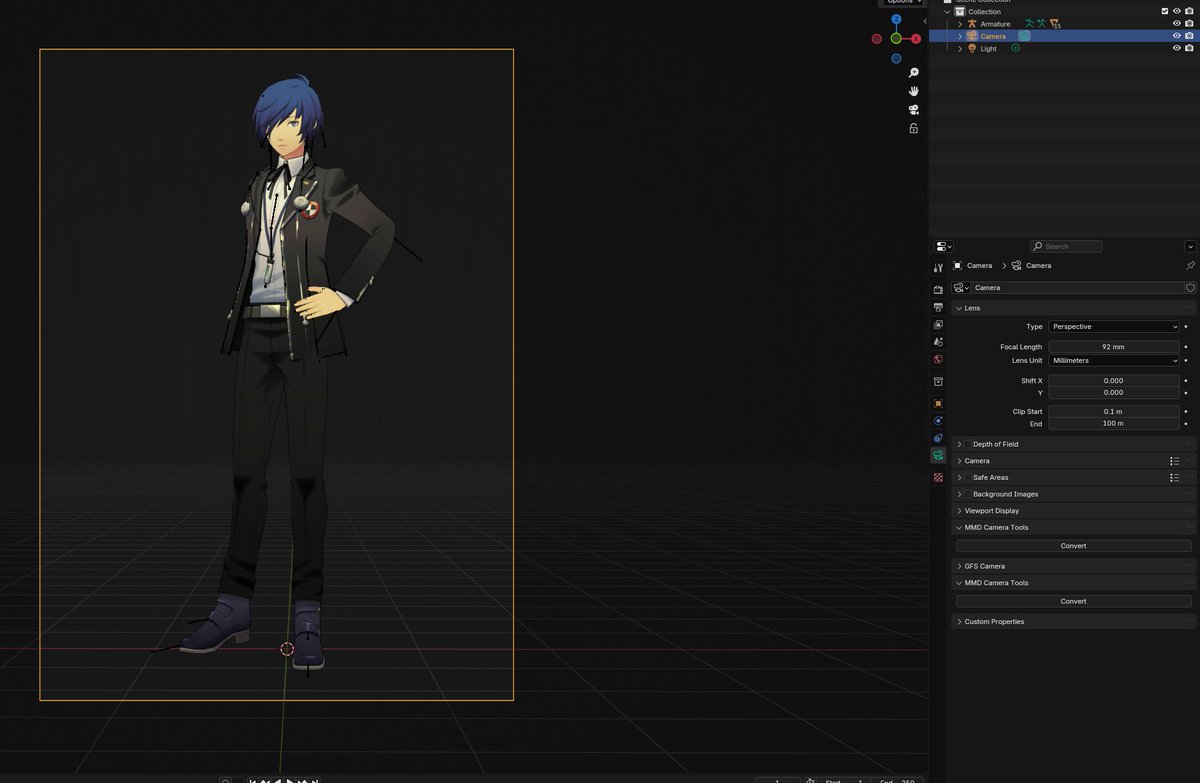Enable the Background Images checkbox
The width and height of the screenshot is (1200, 783).
pos(967,494)
